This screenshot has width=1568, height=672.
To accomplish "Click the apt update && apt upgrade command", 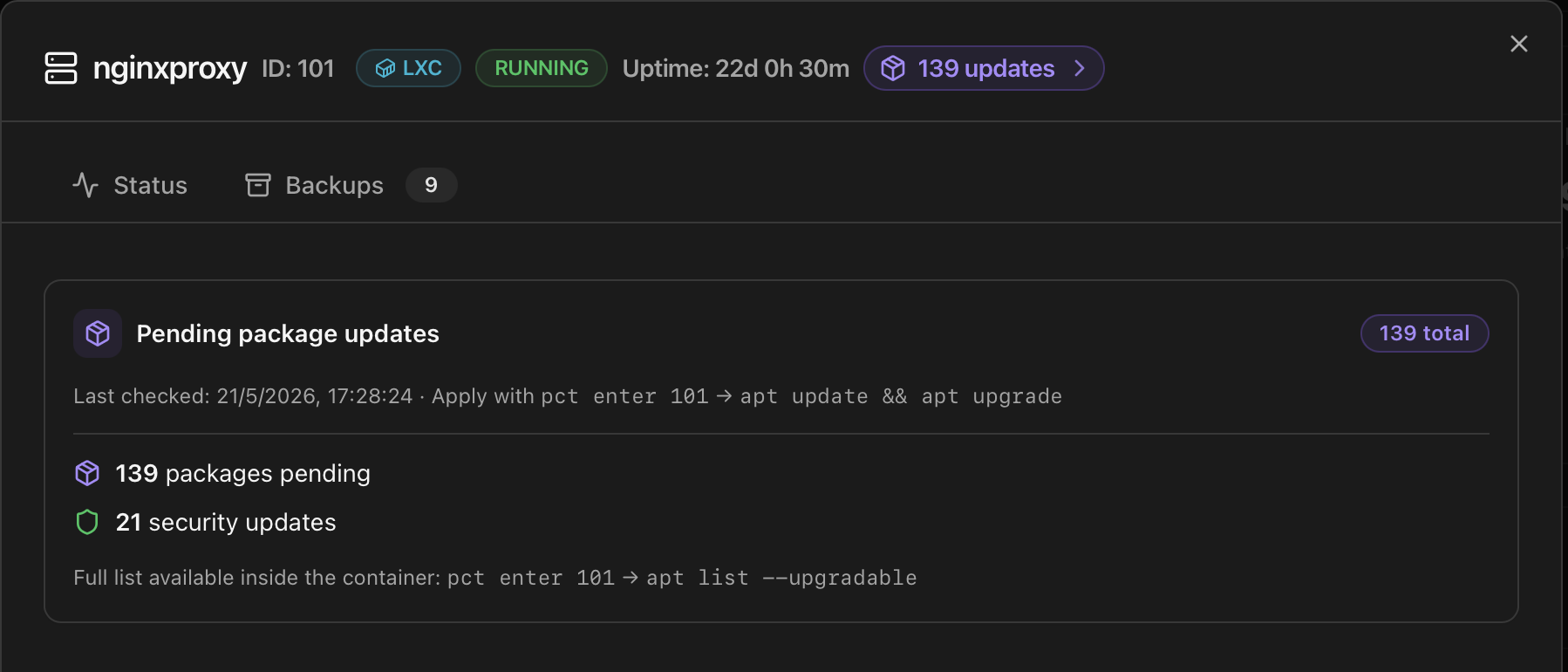I will 901,396.
